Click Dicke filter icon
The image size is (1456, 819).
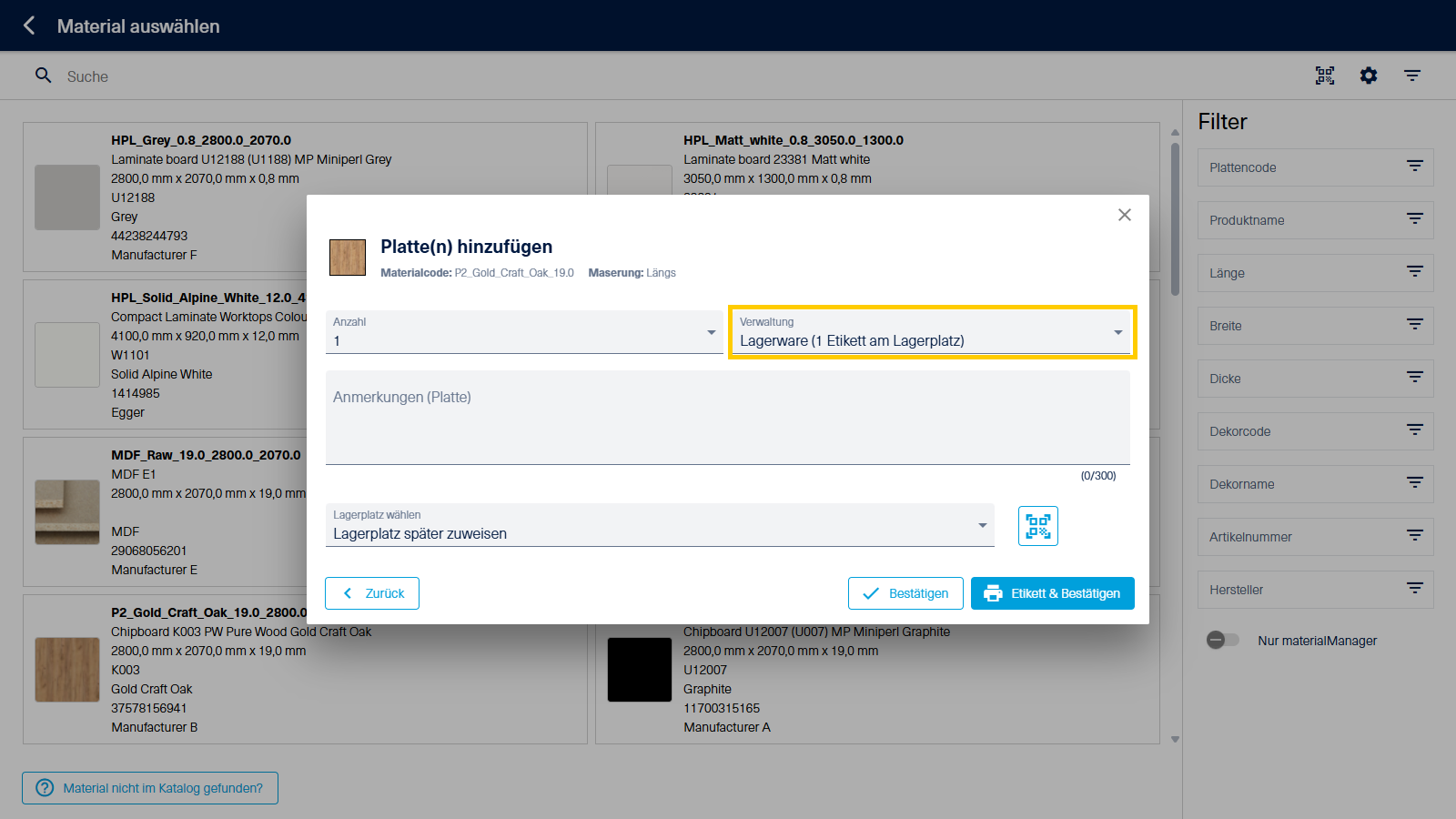tap(1415, 377)
